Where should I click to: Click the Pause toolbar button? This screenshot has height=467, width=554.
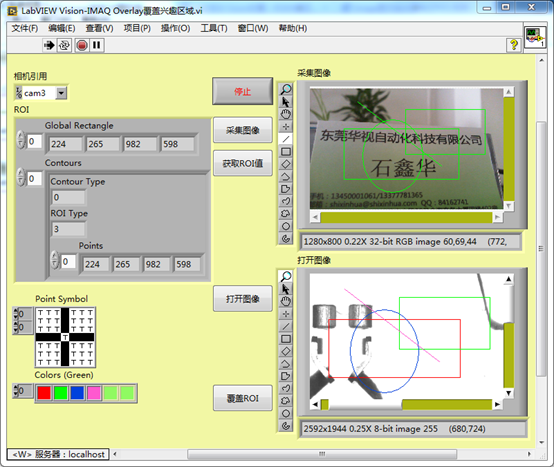coord(96,45)
